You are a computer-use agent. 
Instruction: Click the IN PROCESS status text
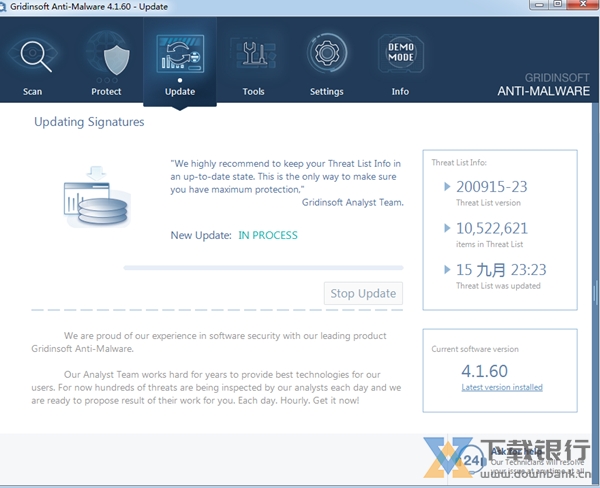point(268,235)
